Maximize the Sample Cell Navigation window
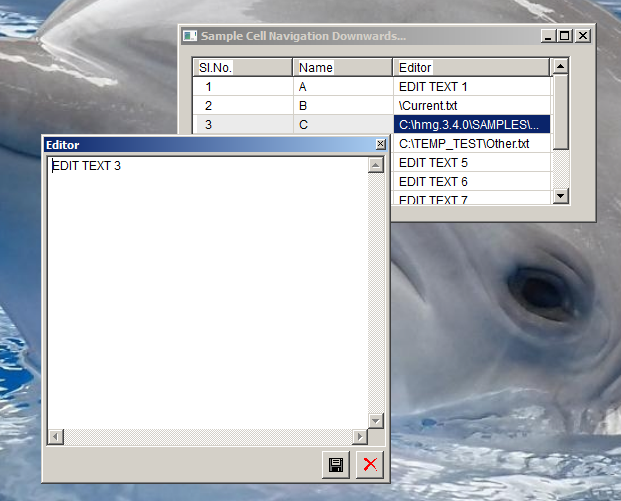 click(x=564, y=36)
